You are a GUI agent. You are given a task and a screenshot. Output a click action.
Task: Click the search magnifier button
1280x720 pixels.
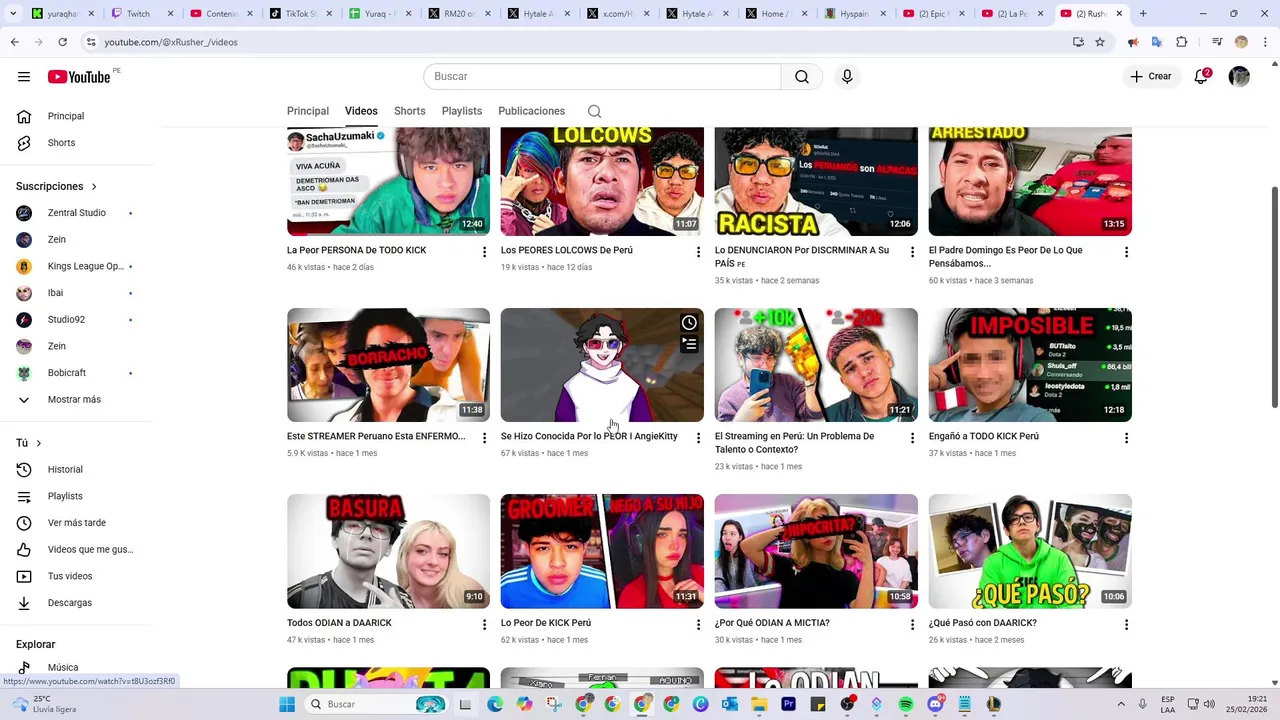point(802,77)
